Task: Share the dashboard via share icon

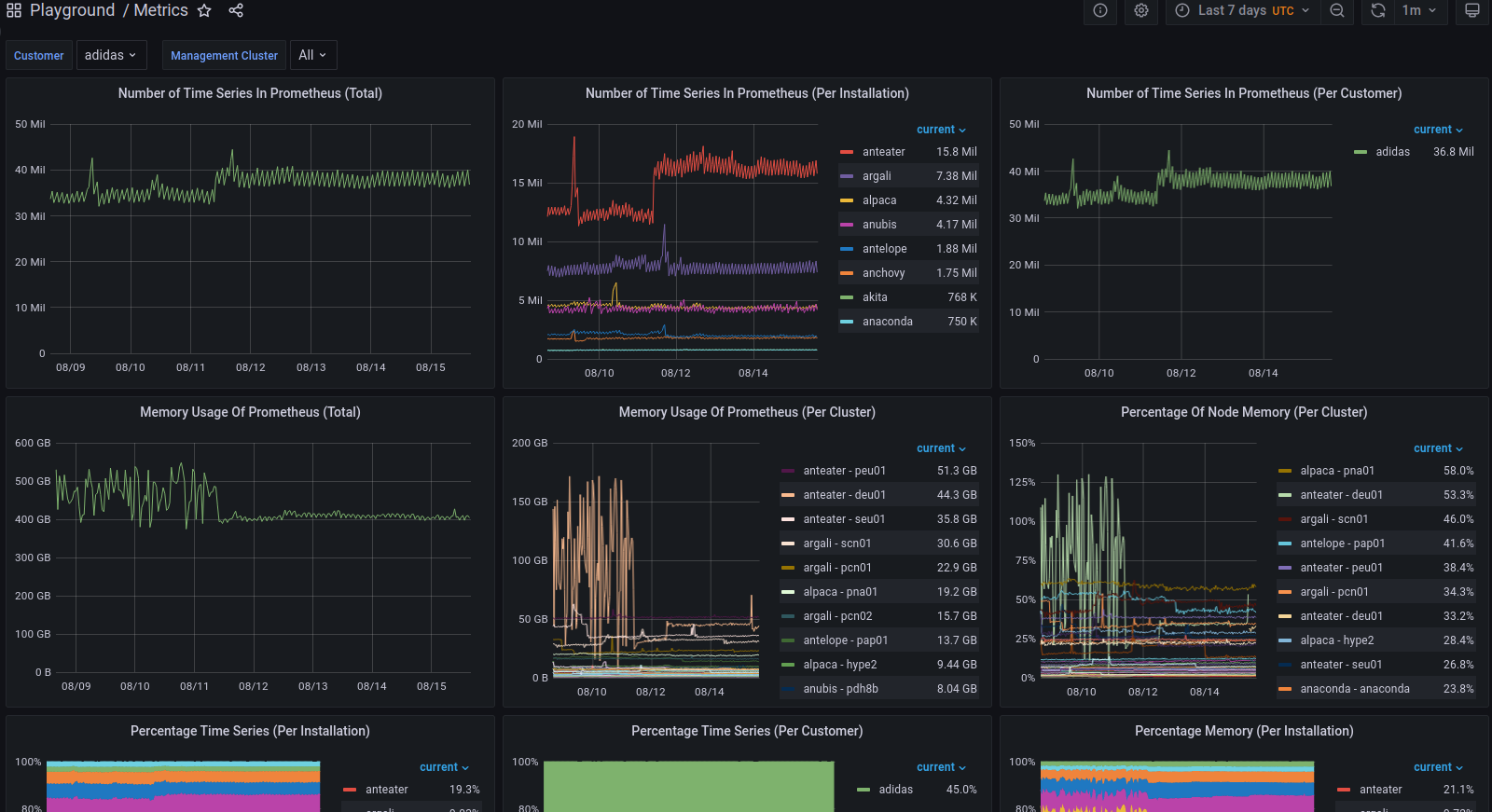Action: [x=236, y=10]
